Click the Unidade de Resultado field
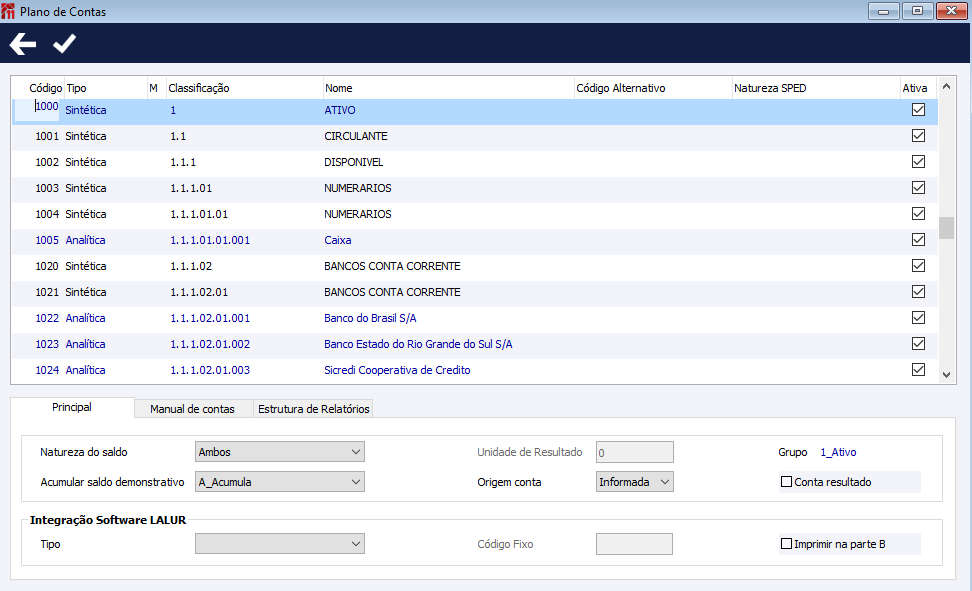The image size is (972, 591). tap(635, 452)
